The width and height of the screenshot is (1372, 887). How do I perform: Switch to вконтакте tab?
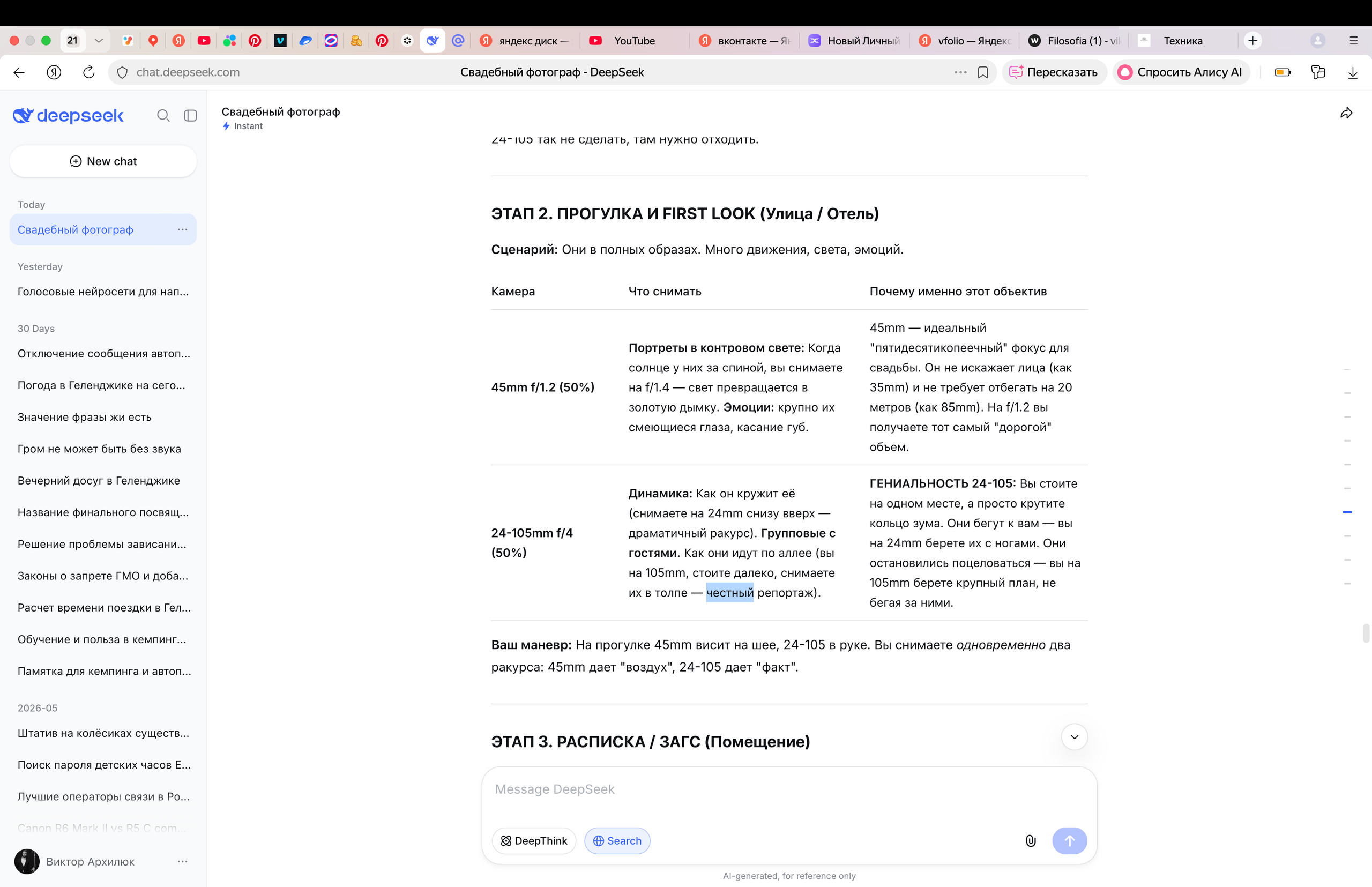pos(743,41)
